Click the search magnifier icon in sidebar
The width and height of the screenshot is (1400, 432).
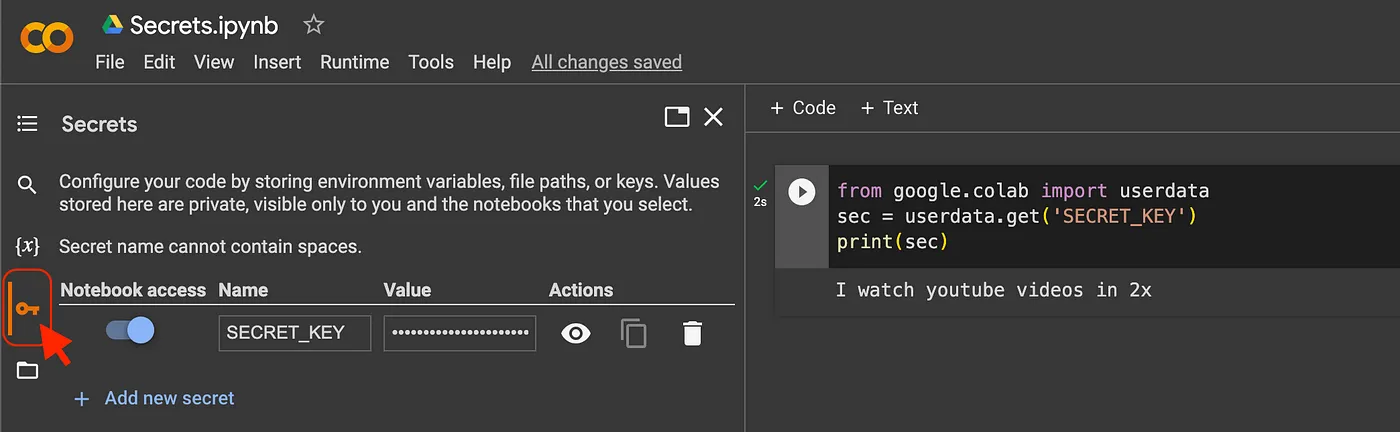pyautogui.click(x=27, y=185)
